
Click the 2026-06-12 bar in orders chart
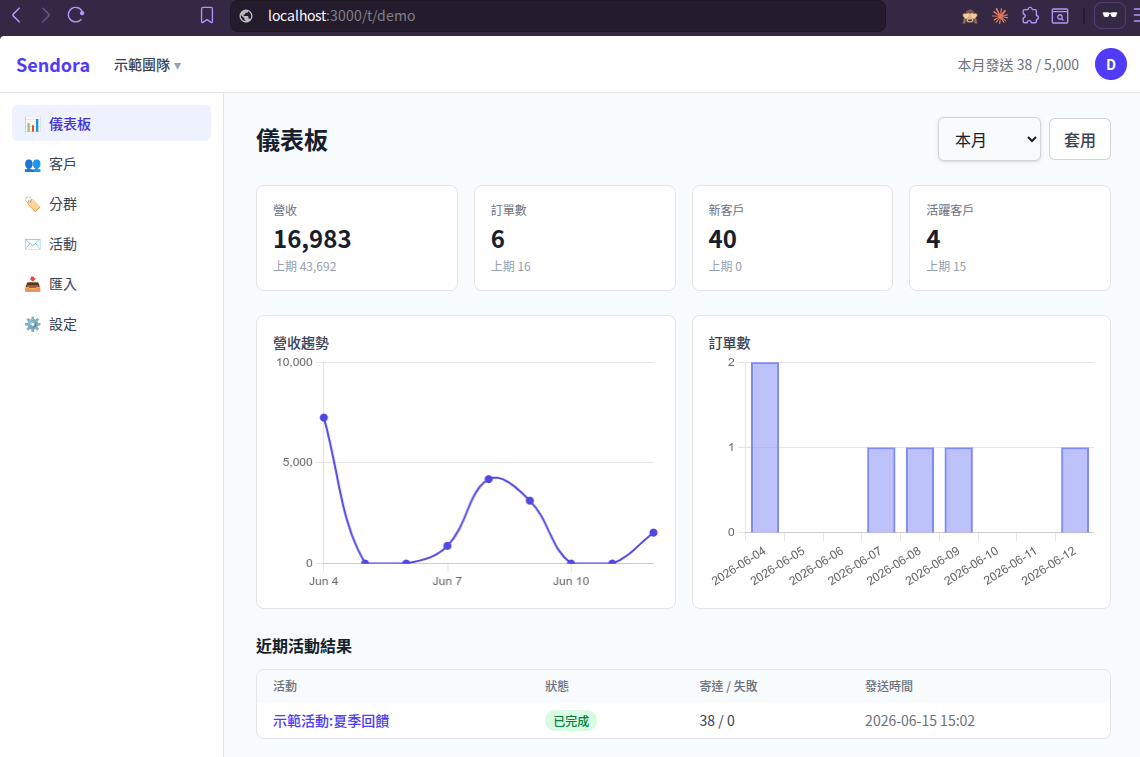click(x=1075, y=490)
